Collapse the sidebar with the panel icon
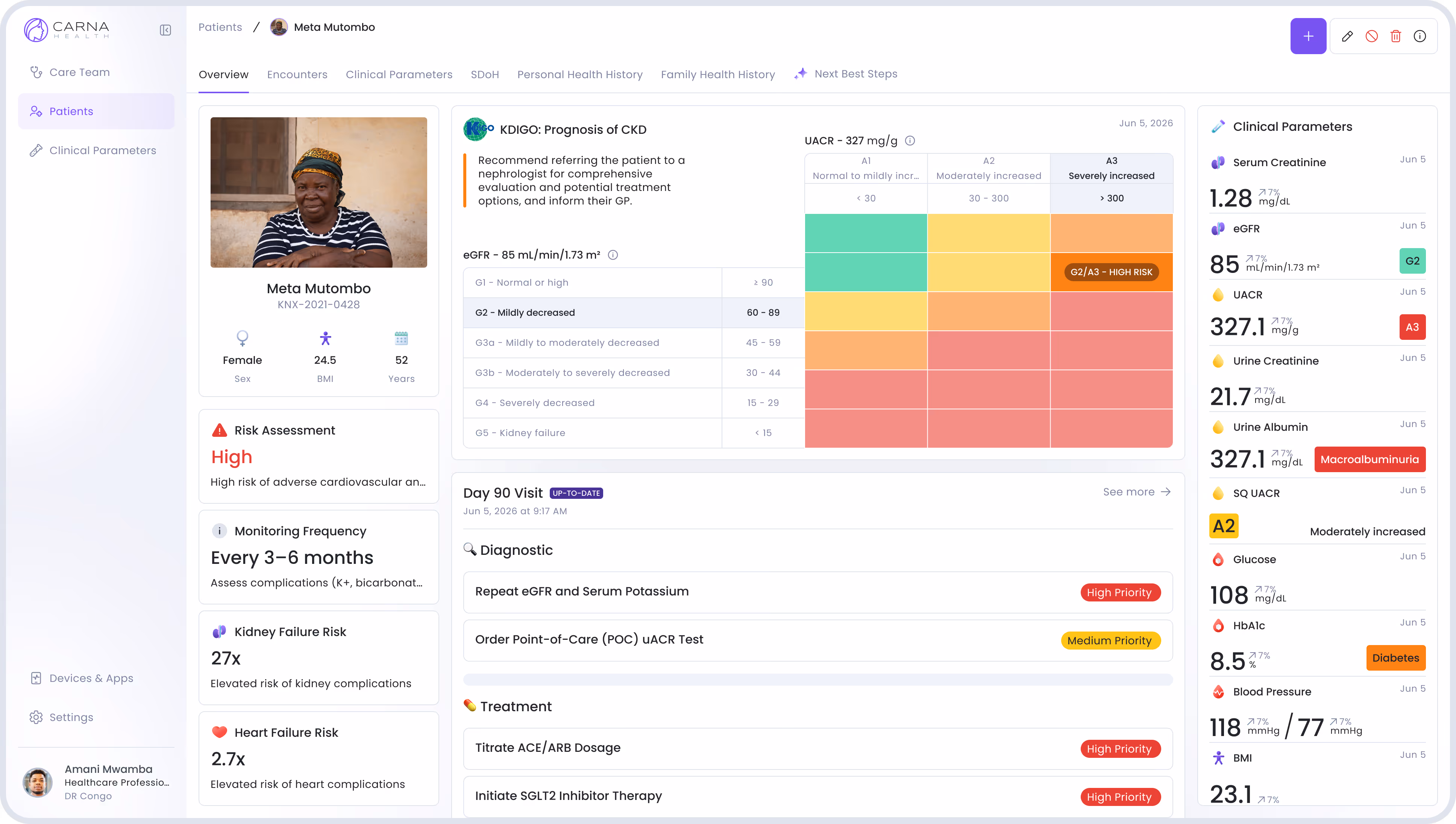The image size is (1456, 824). [165, 30]
